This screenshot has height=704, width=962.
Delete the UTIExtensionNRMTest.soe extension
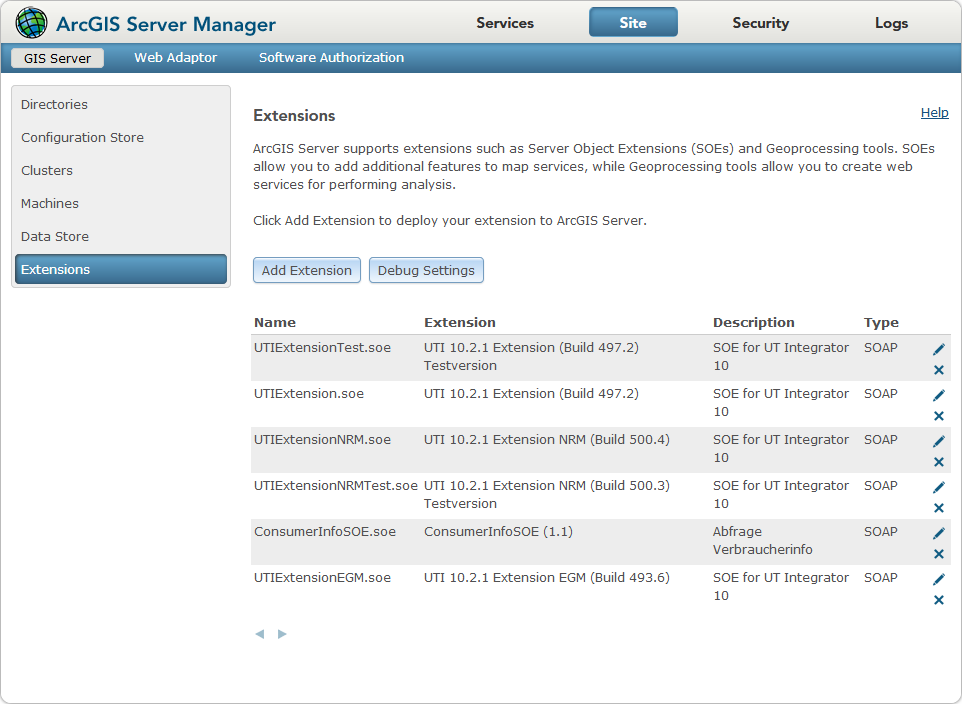(x=939, y=508)
